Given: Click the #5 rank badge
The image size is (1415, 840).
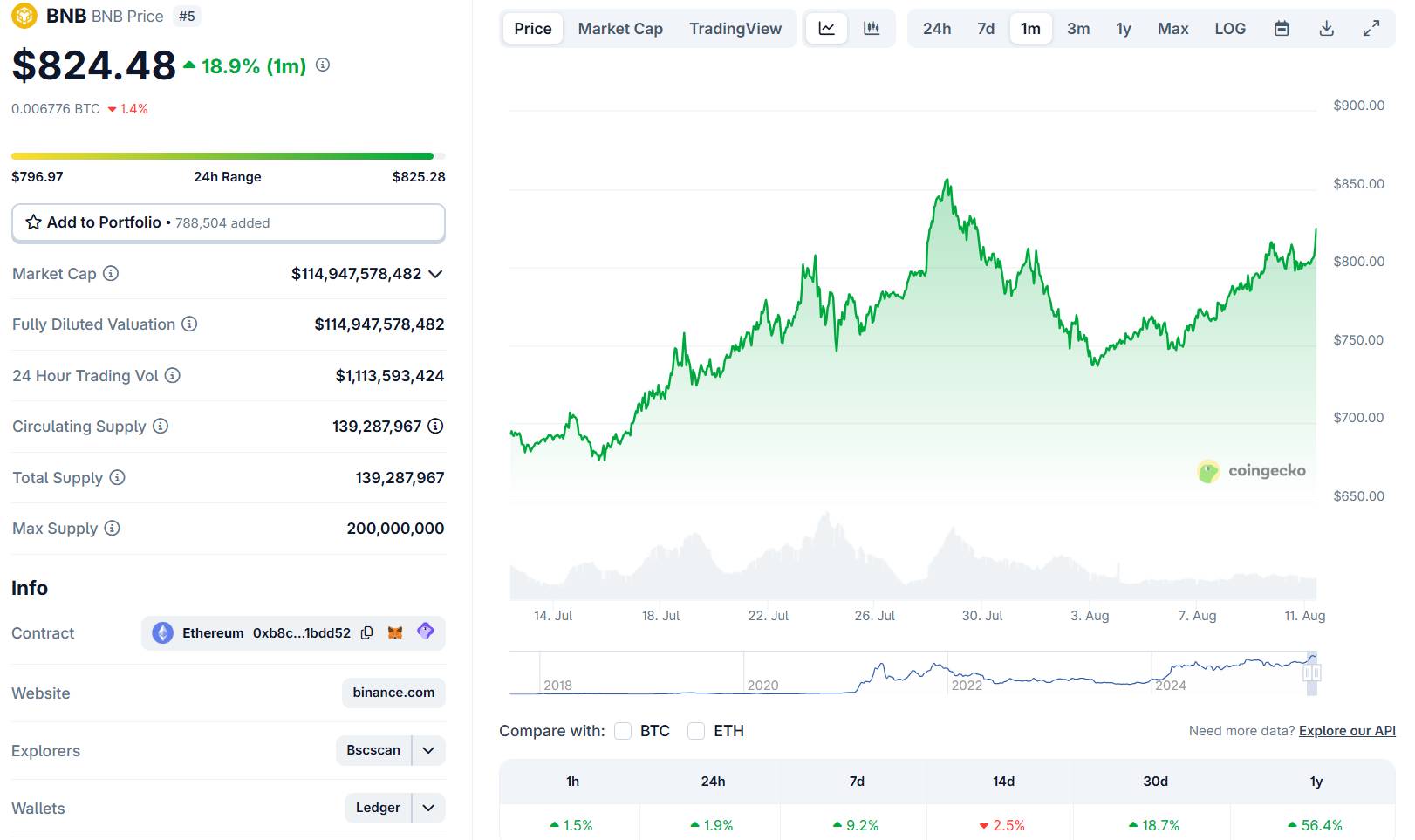Looking at the screenshot, I should [x=187, y=16].
